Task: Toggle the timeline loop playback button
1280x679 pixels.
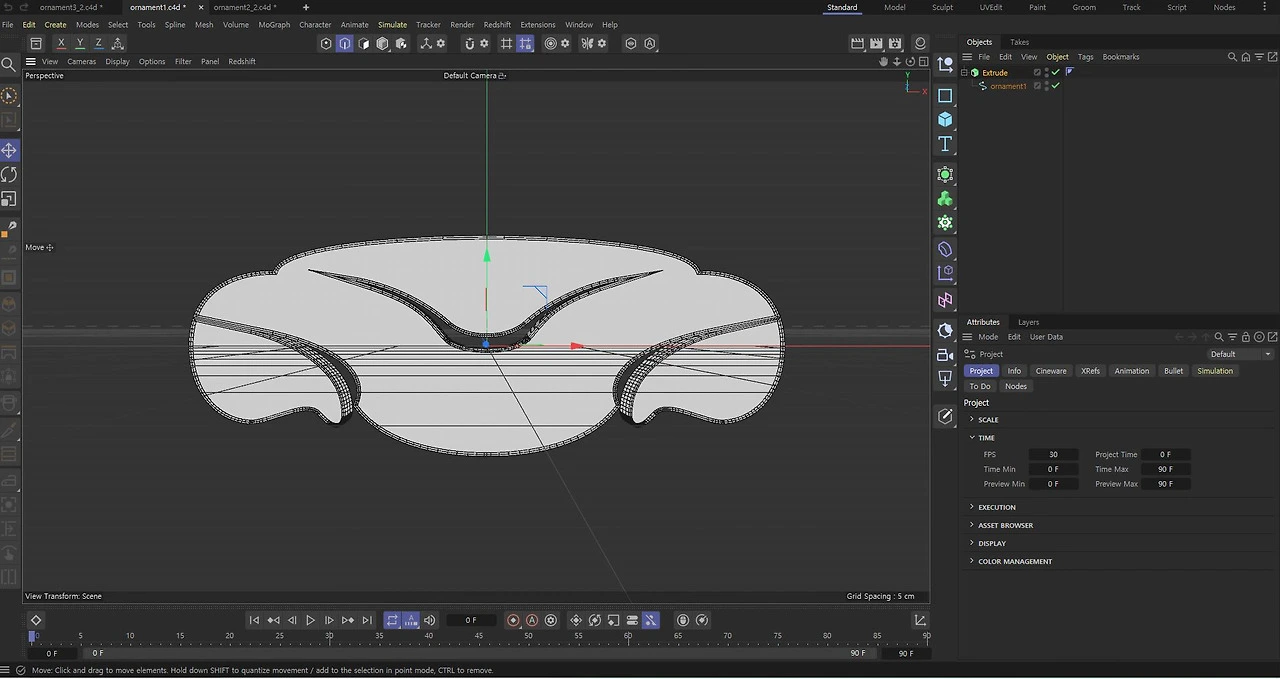Action: (392, 620)
